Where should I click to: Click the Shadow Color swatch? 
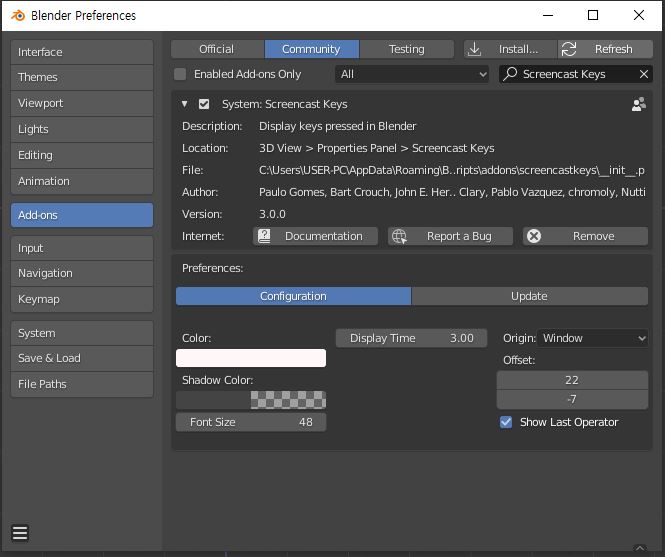[251, 400]
